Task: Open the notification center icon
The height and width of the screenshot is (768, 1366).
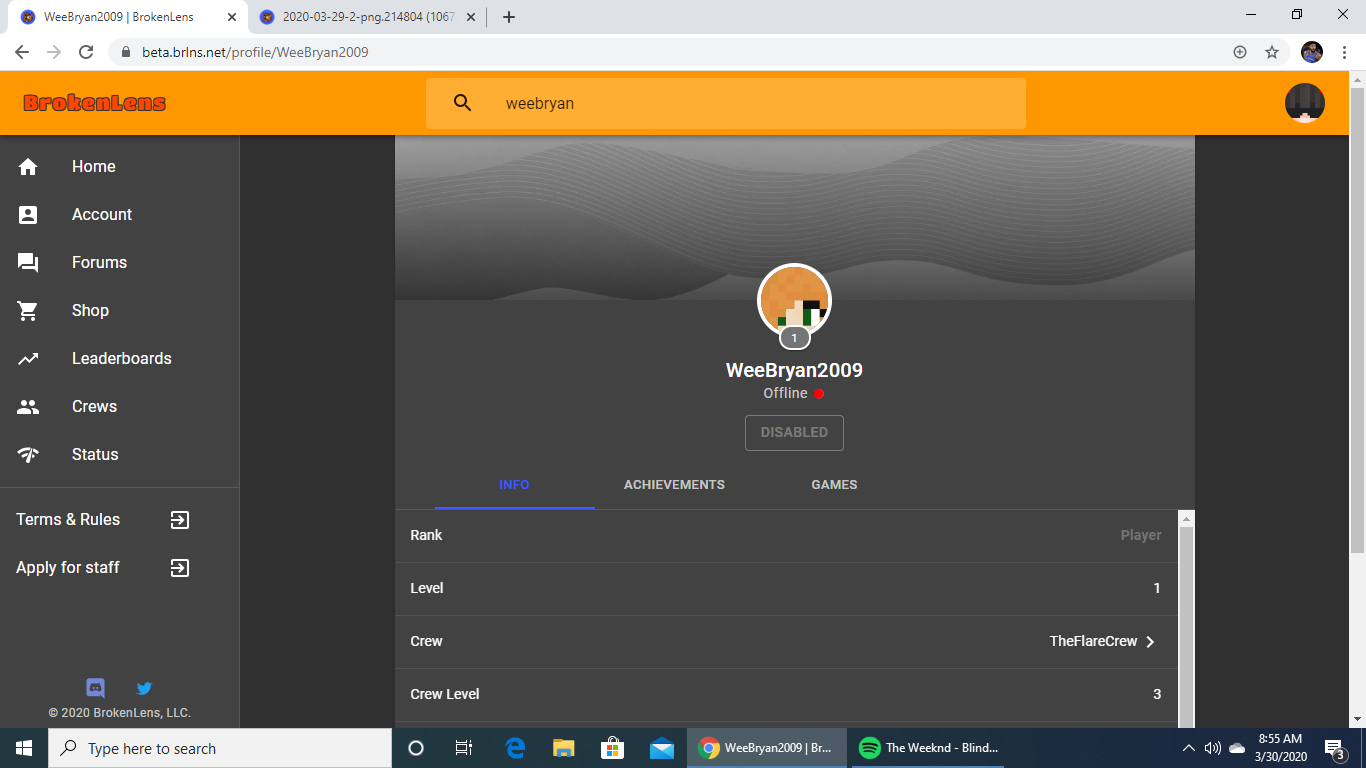Action: coord(1334,748)
